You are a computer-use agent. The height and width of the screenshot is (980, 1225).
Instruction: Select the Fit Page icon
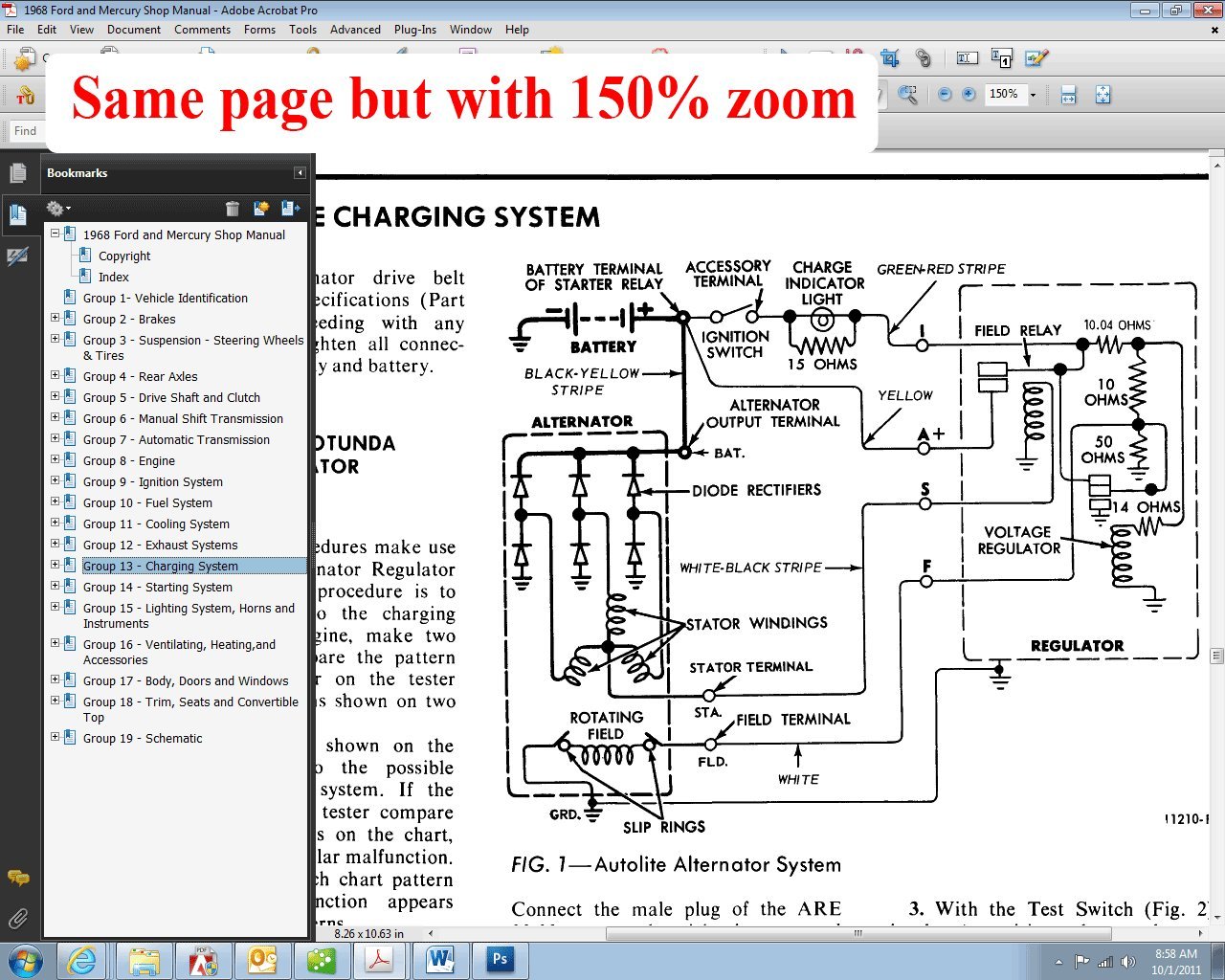coord(1102,95)
